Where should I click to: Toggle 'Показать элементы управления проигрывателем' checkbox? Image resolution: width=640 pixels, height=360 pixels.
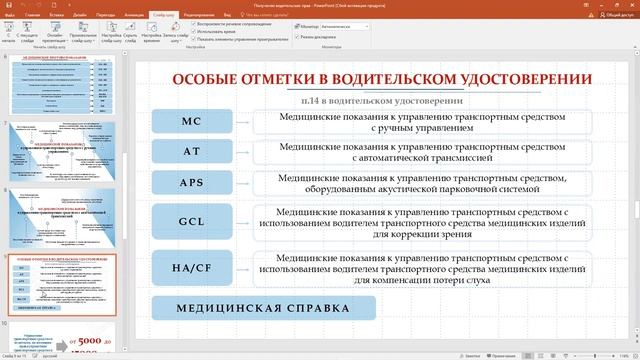pyautogui.click(x=194, y=39)
